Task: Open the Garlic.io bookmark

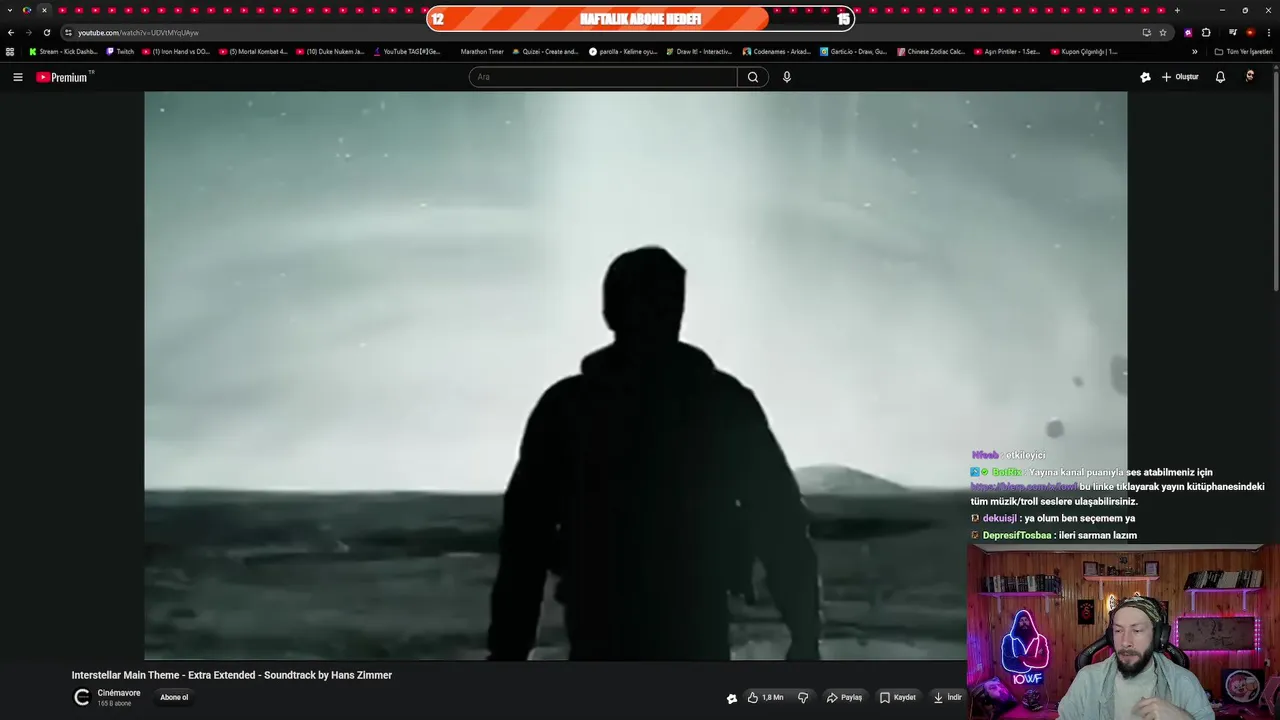Action: (854, 51)
